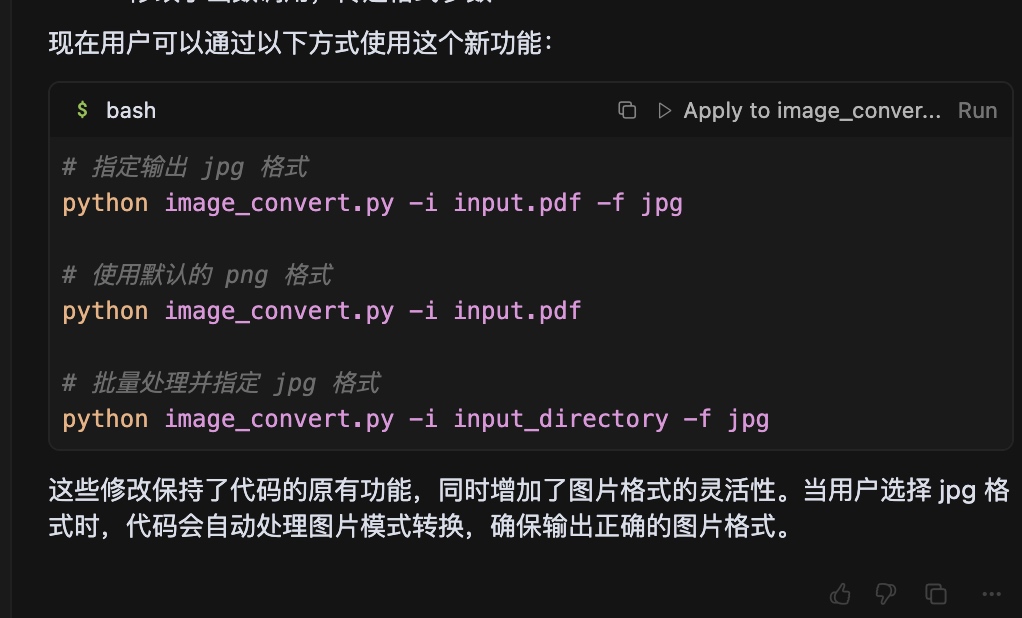Click the input.pdf -f jpg command line

tap(373, 203)
